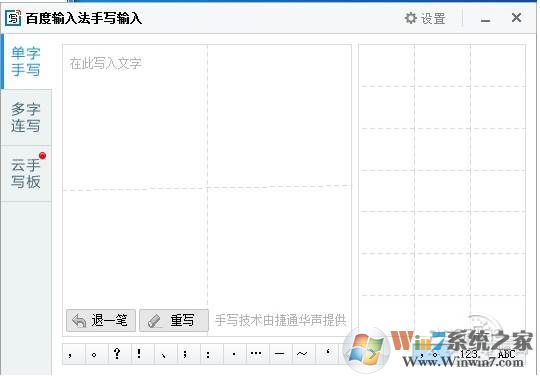The height and width of the screenshot is (376, 540).
Task: Click the Baidu handwriting app logo
Action: coord(13,18)
